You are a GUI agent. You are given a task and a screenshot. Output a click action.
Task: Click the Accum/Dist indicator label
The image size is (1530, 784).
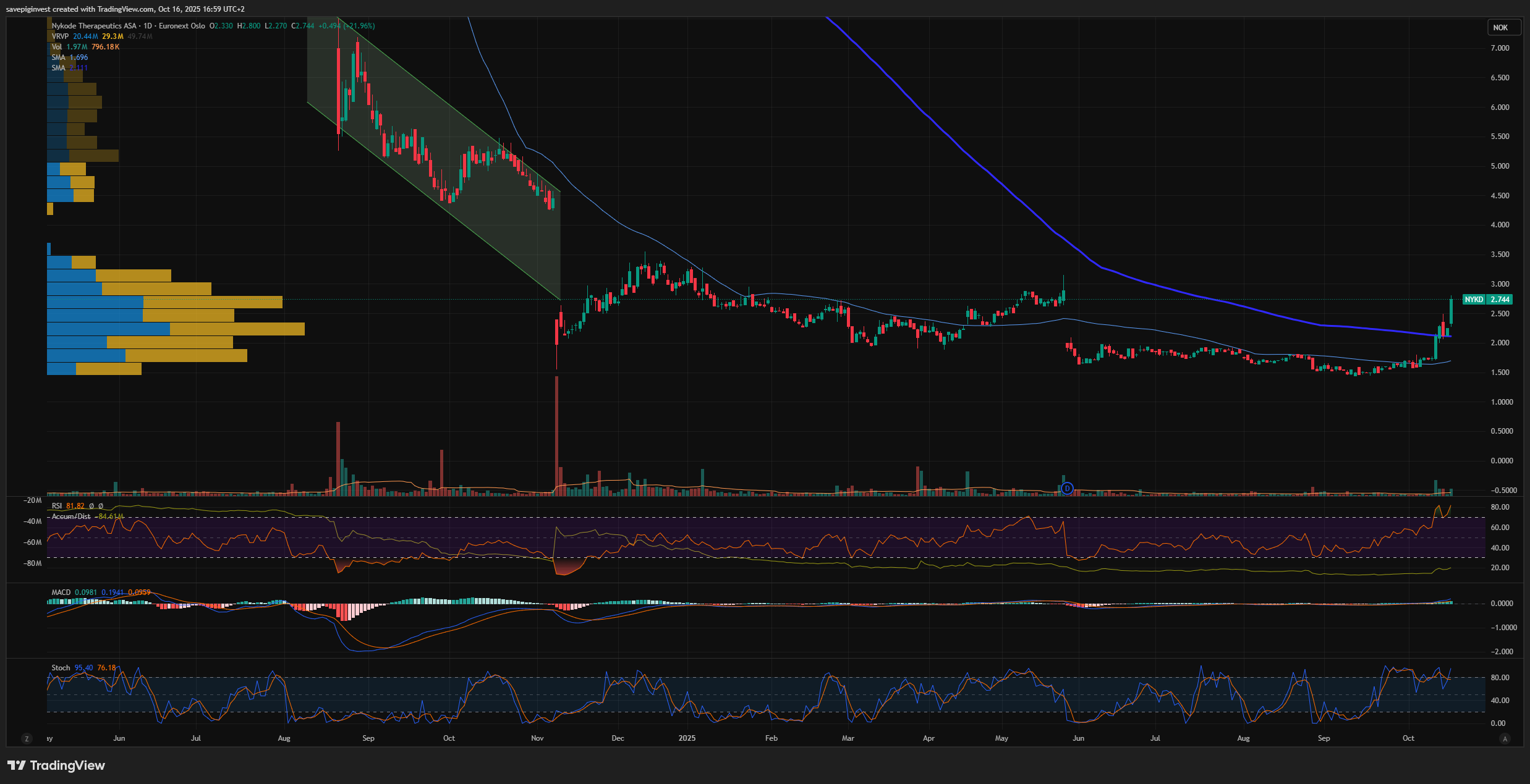point(70,516)
